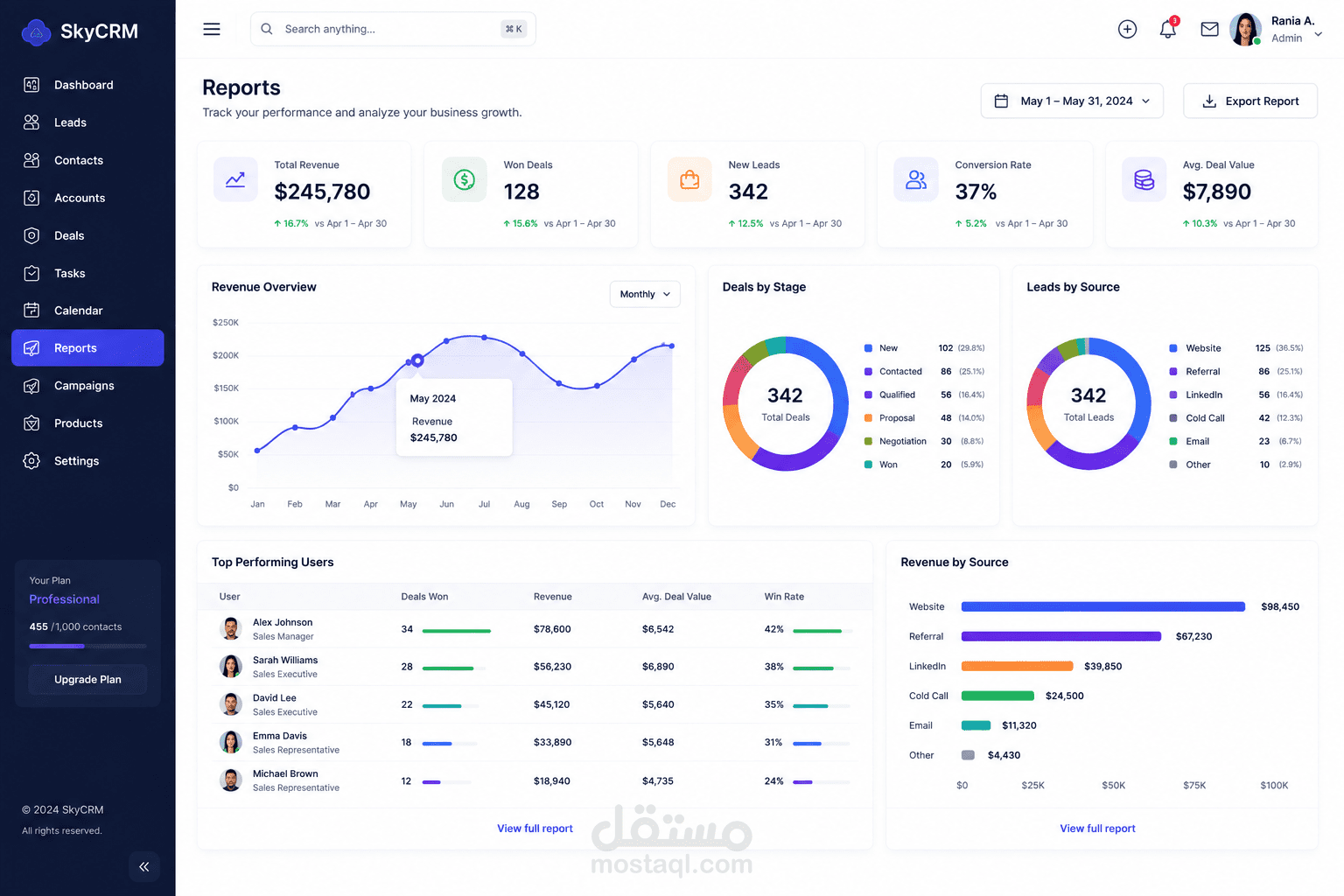1344x896 pixels.
Task: Click Alex Johnson's avatar
Action: tap(231, 628)
